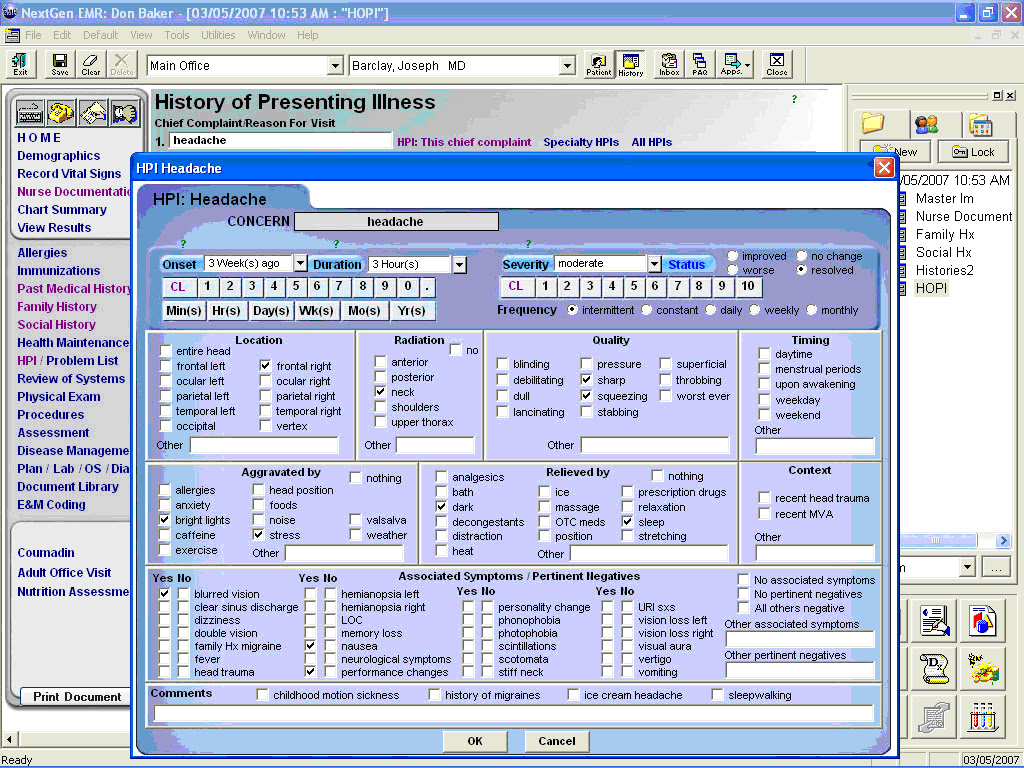Check the upon awakening timing checkbox
Image resolution: width=1024 pixels, height=768 pixels.
coord(764,383)
